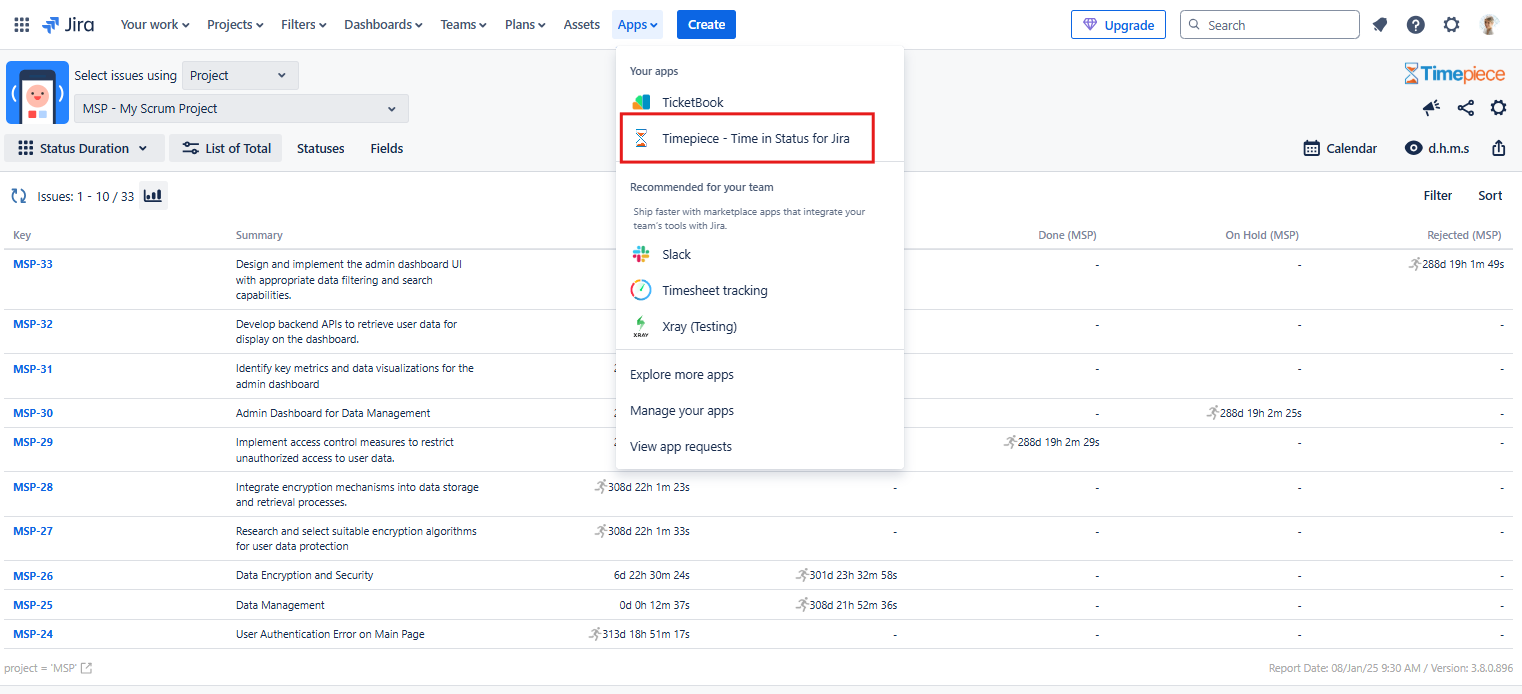
Task: Click the notifications bell icon
Action: (x=1380, y=25)
